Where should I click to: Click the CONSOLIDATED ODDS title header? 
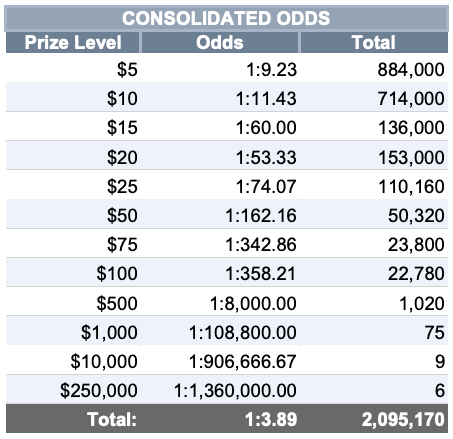226,18
